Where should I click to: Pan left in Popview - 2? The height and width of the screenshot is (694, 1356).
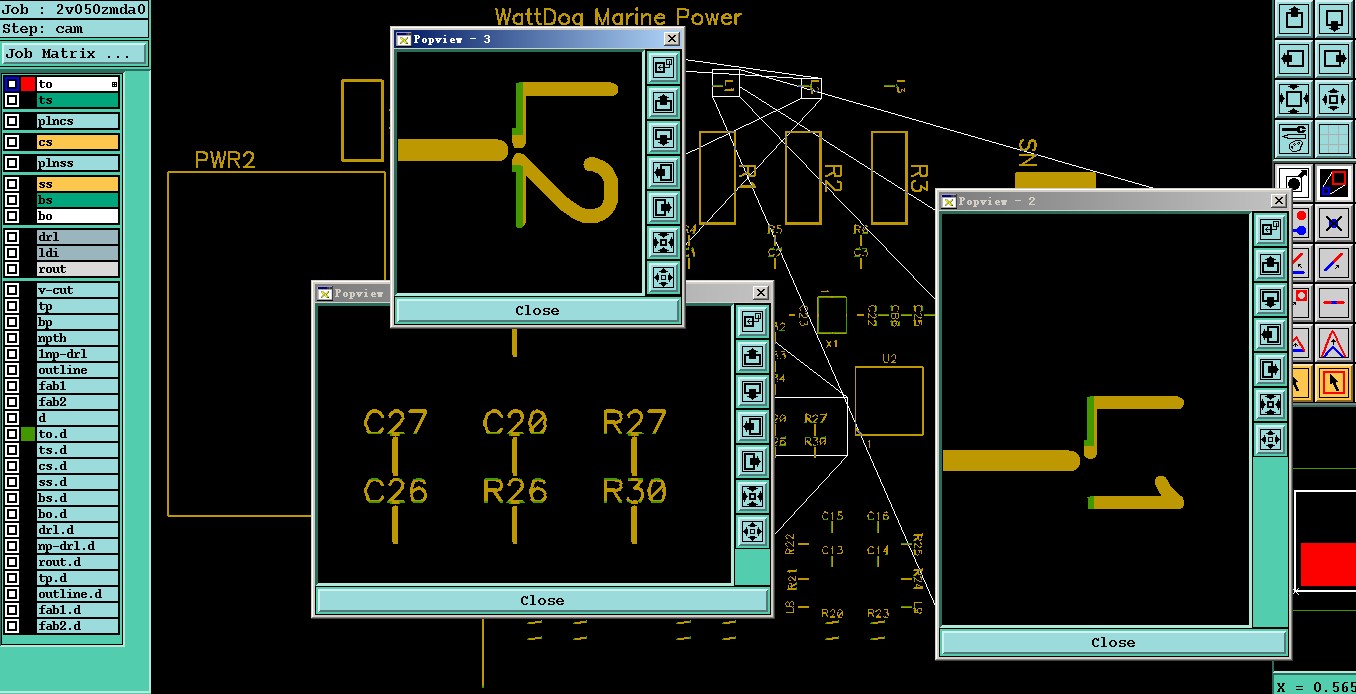(x=1270, y=335)
